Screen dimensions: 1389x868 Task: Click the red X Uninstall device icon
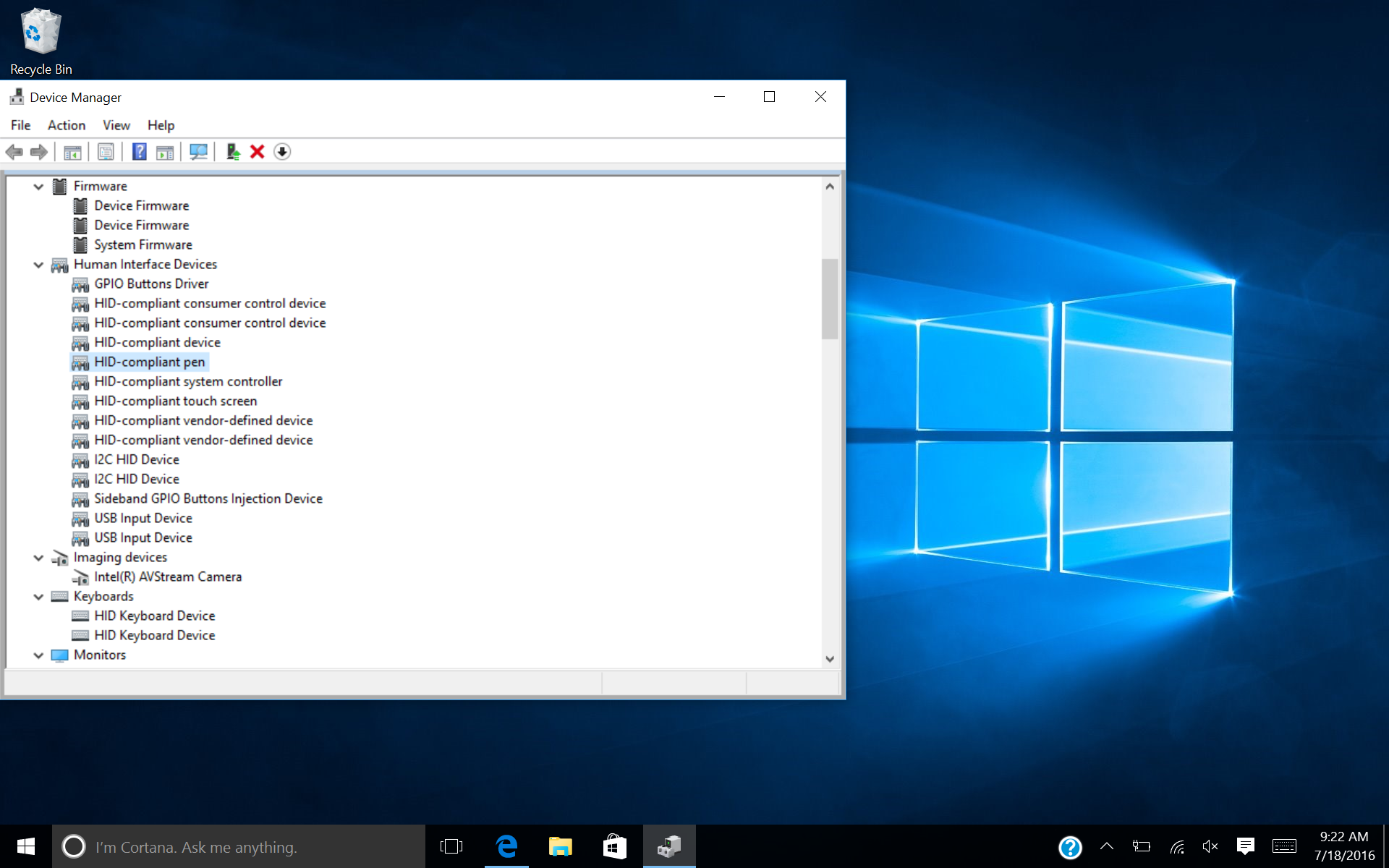point(257,152)
